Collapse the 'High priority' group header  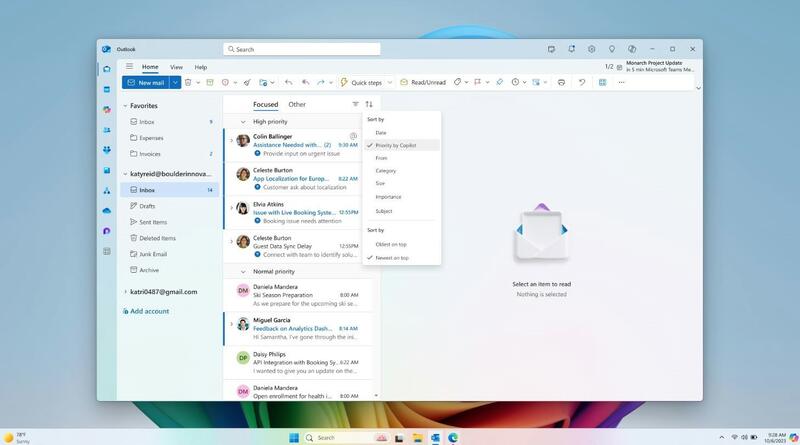click(x=230, y=121)
